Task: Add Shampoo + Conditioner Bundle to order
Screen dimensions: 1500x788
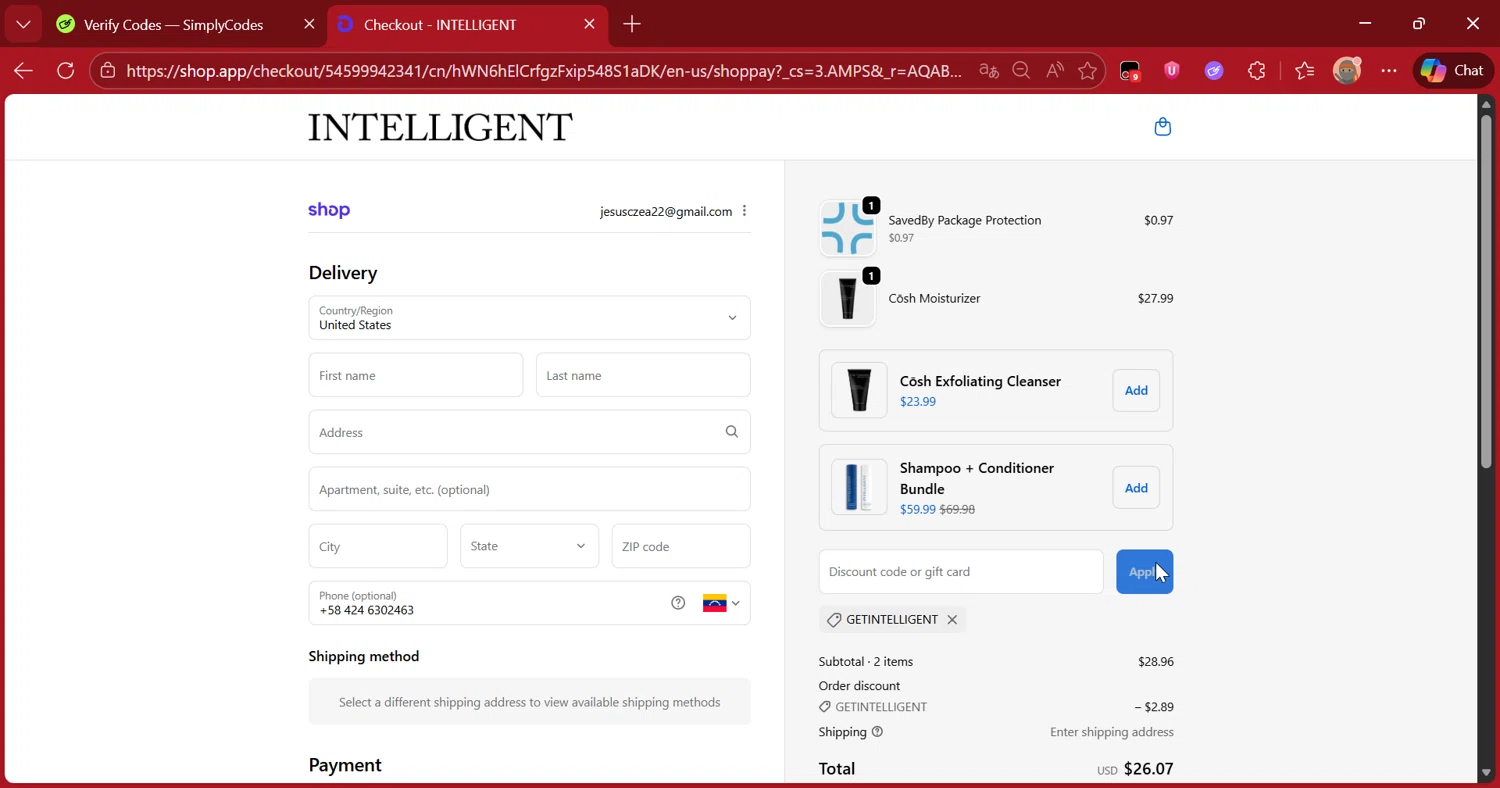Action: tap(1136, 488)
